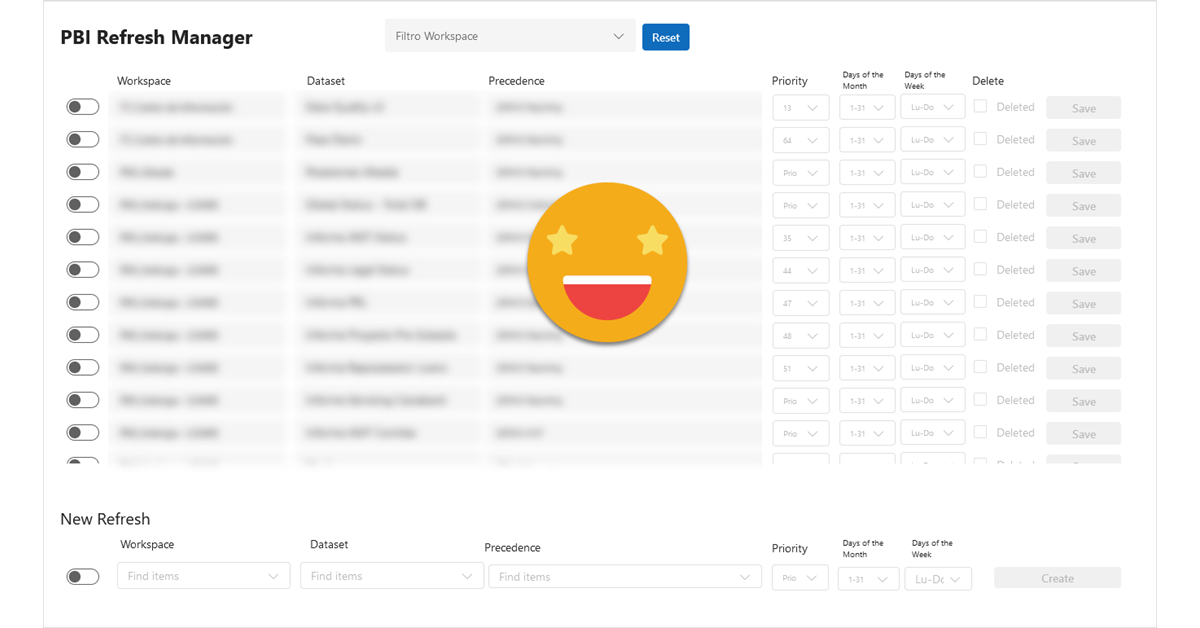Click the Reset button
The image size is (1200, 628).
[665, 37]
